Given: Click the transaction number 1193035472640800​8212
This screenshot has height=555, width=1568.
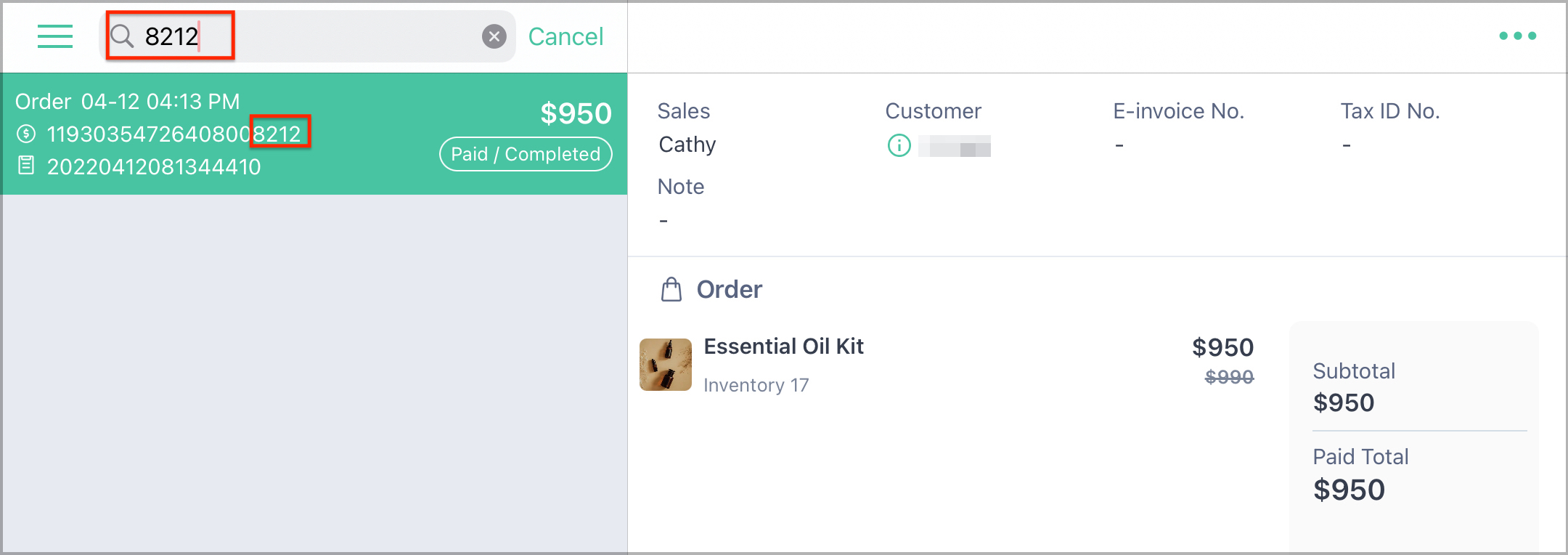Looking at the screenshot, I should (174, 134).
